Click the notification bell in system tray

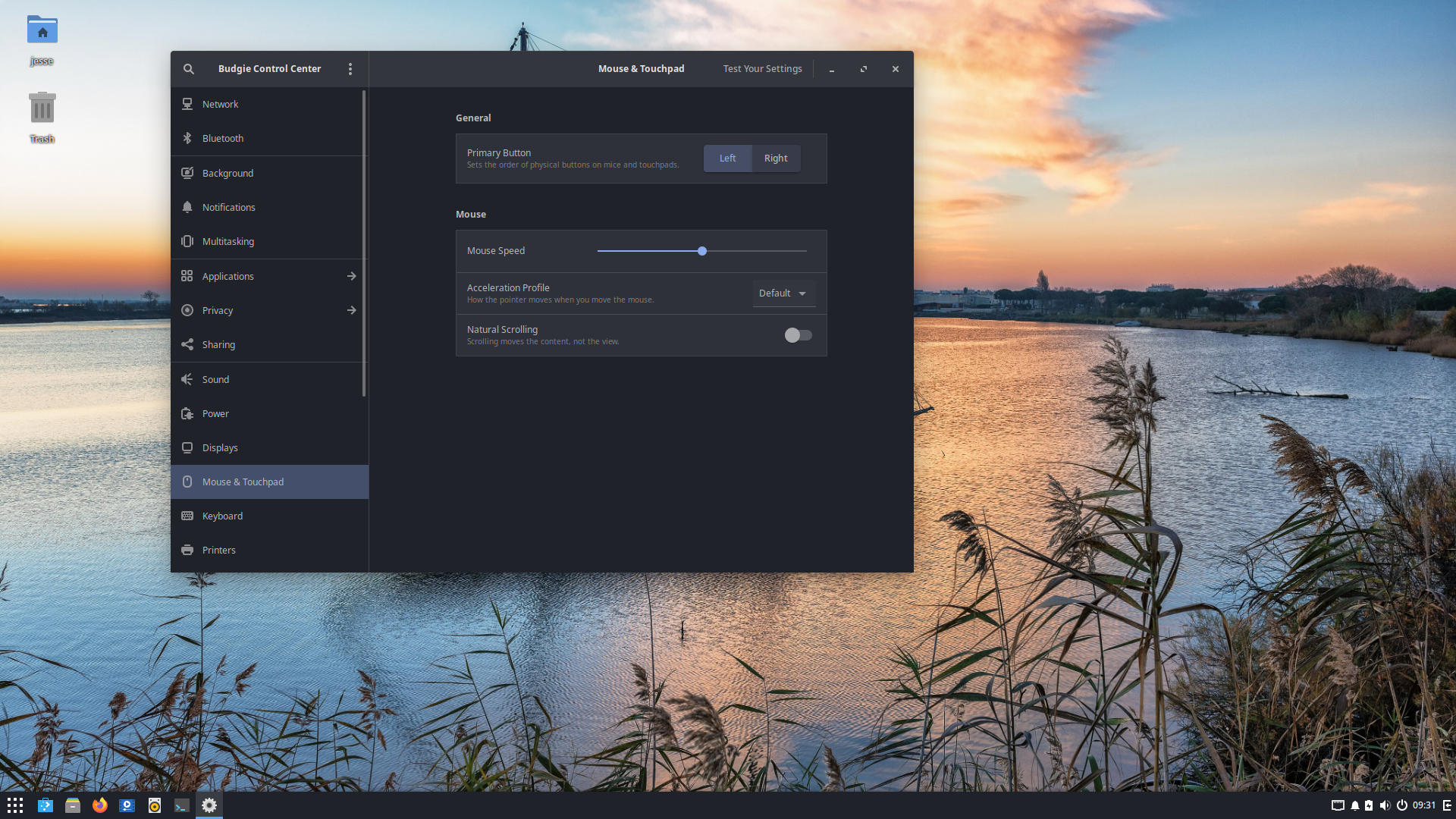click(x=1355, y=805)
